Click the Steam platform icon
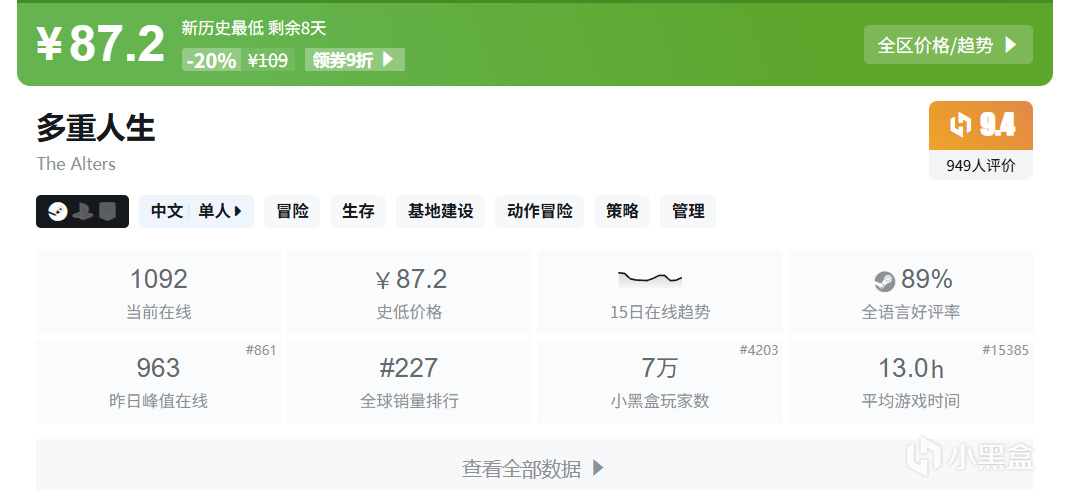 (x=58, y=212)
